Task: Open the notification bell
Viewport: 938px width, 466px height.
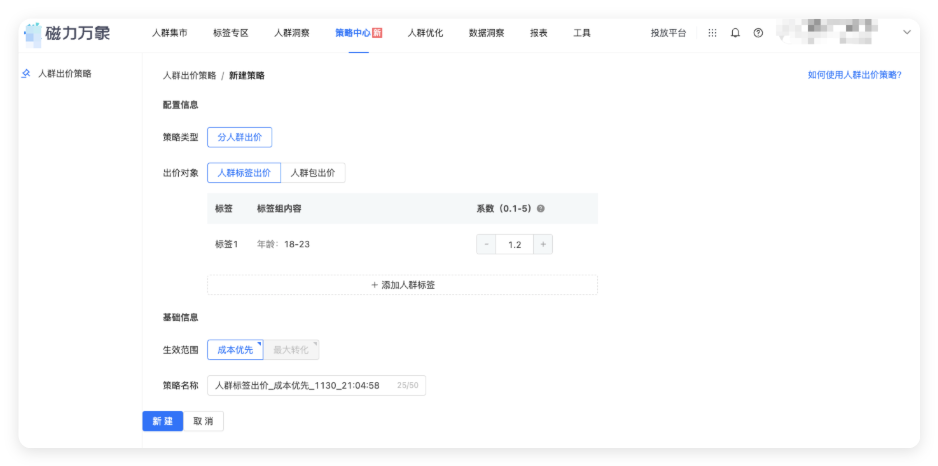Action: [735, 33]
